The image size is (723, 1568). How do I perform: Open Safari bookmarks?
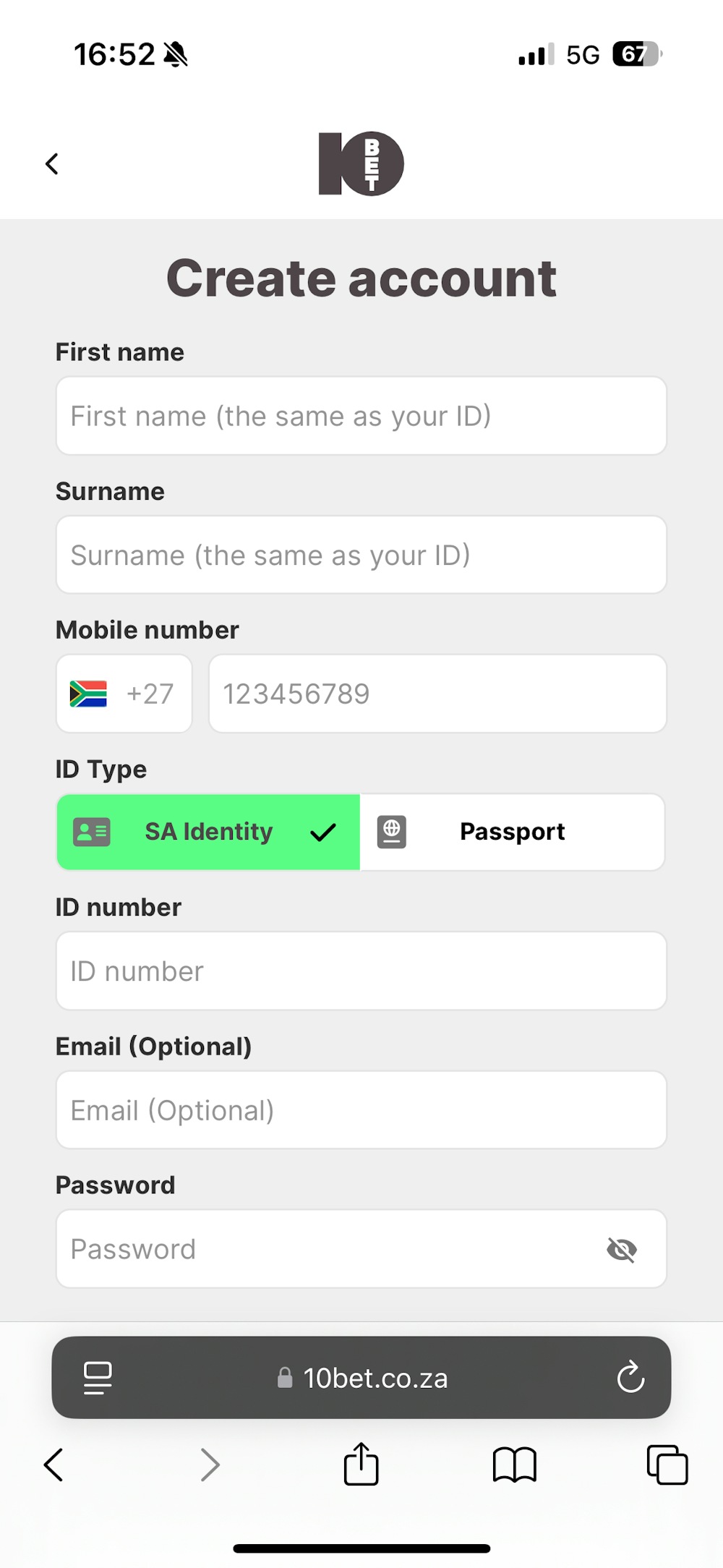pos(514,1465)
